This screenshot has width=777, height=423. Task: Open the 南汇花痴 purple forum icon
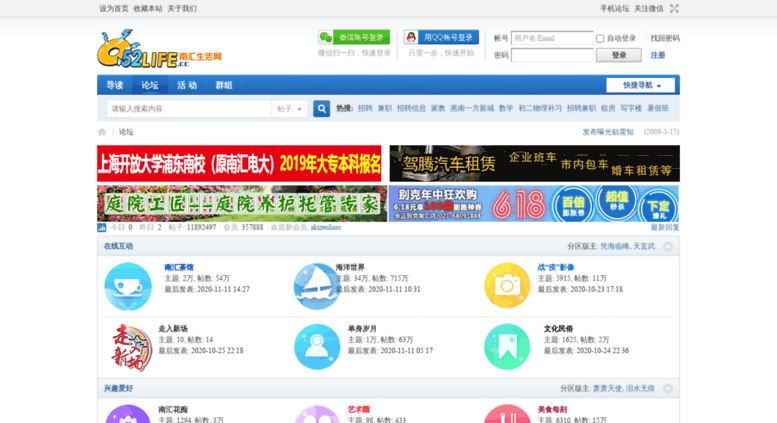pos(128,414)
